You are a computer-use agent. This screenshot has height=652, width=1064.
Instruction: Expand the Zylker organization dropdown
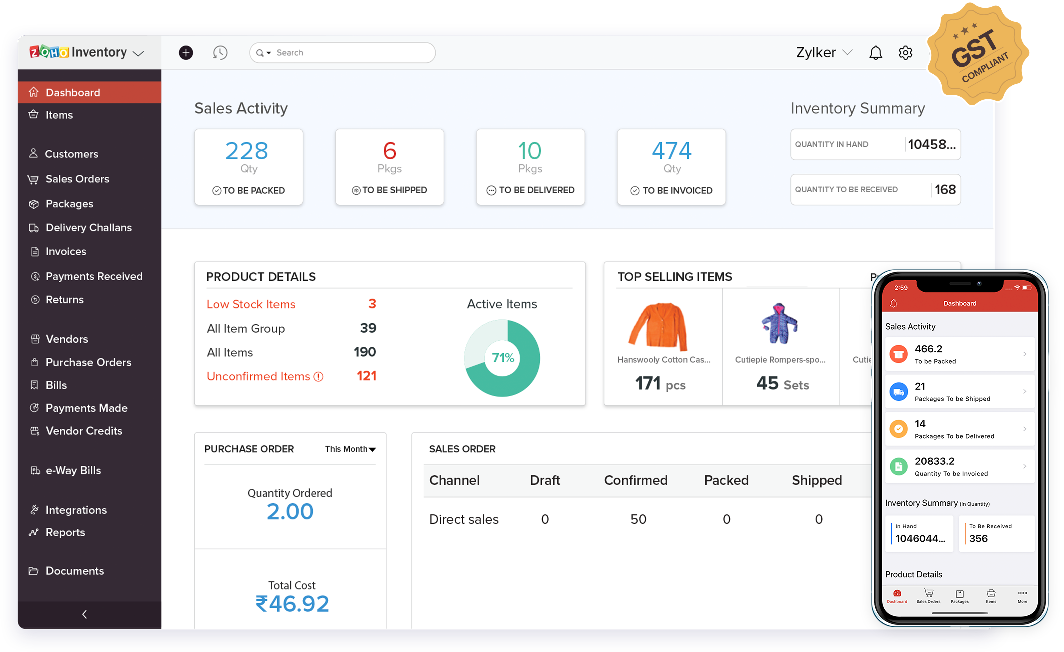(x=824, y=52)
